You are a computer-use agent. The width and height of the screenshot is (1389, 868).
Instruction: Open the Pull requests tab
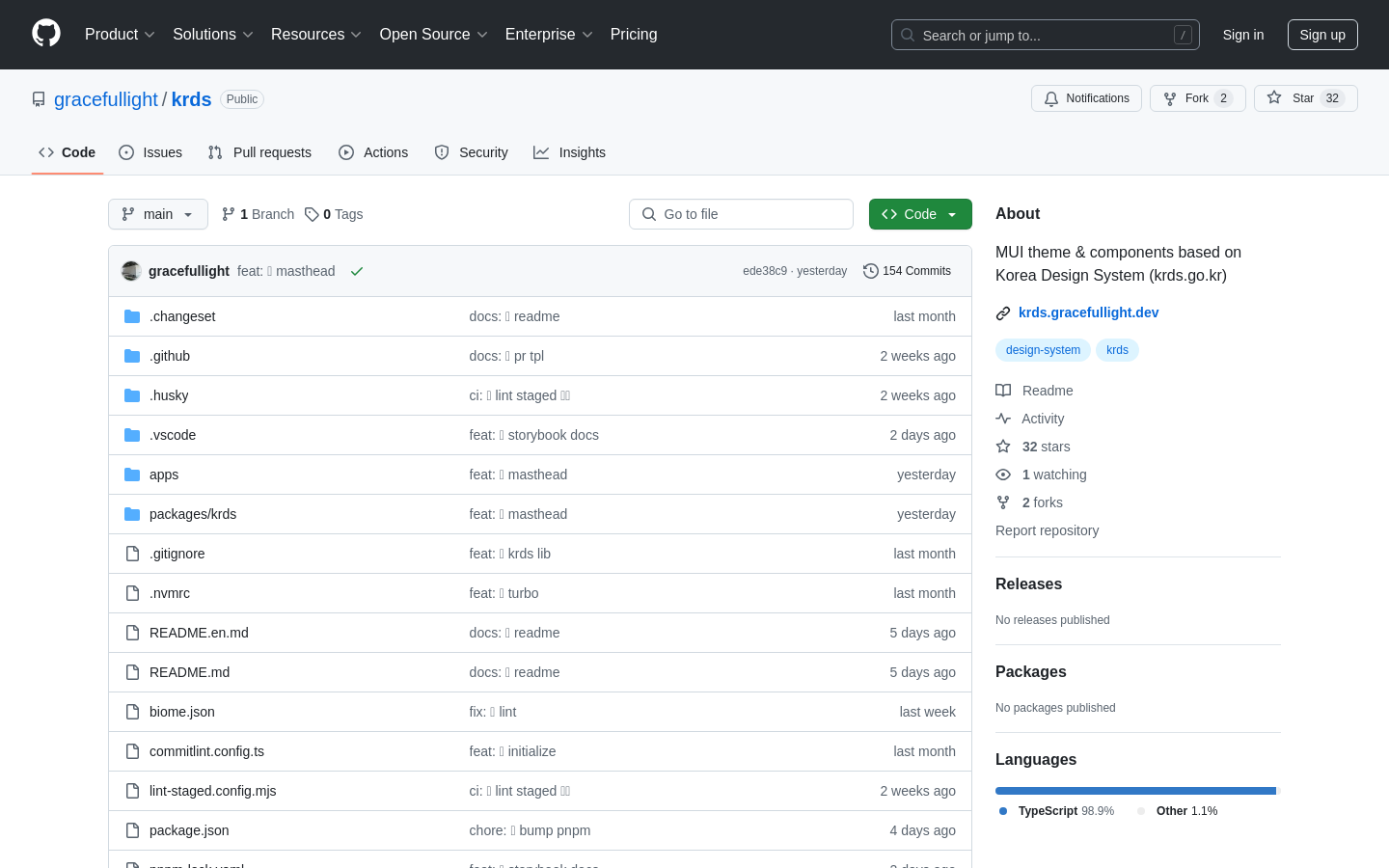[259, 152]
